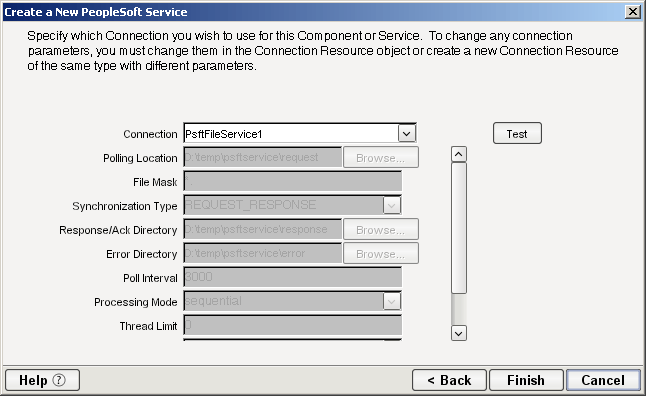Screen dimensions: 646x396
Task: Browse for the Polling Location
Action: point(381,157)
